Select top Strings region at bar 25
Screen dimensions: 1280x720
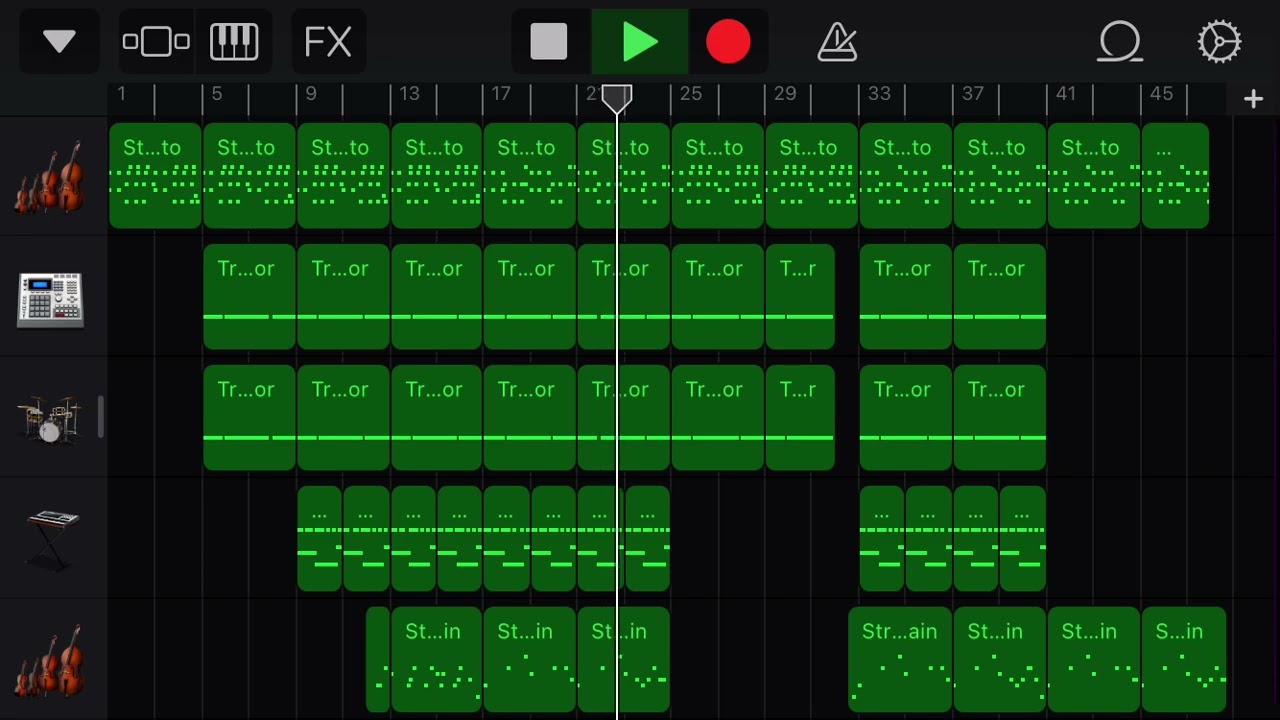click(x=717, y=176)
